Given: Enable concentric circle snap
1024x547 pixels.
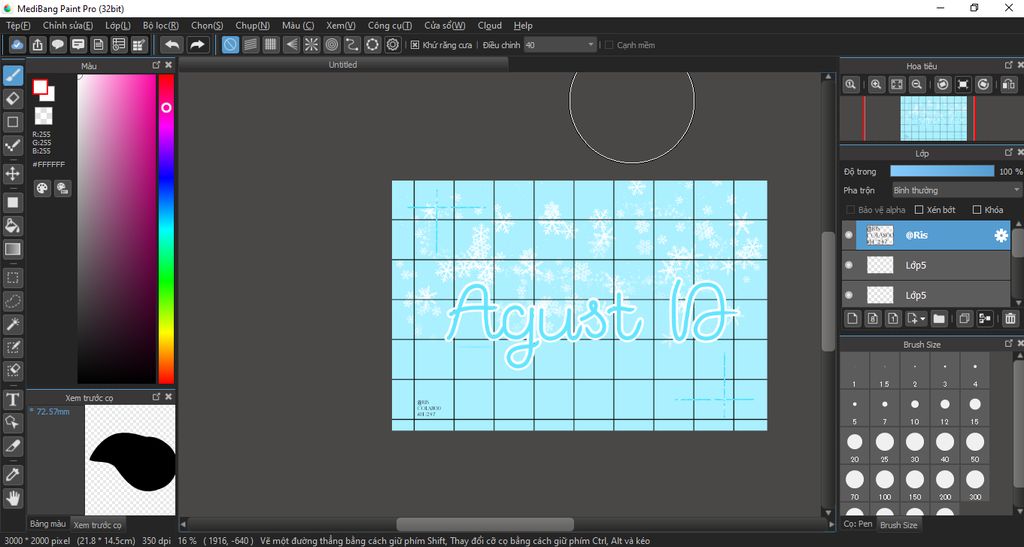Looking at the screenshot, I should [x=332, y=44].
